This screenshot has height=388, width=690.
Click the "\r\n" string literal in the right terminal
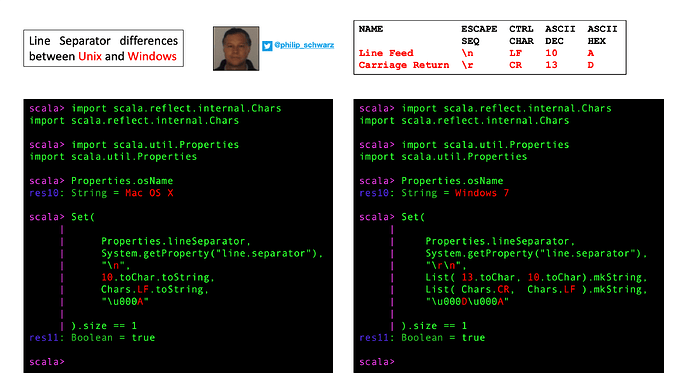[445, 265]
